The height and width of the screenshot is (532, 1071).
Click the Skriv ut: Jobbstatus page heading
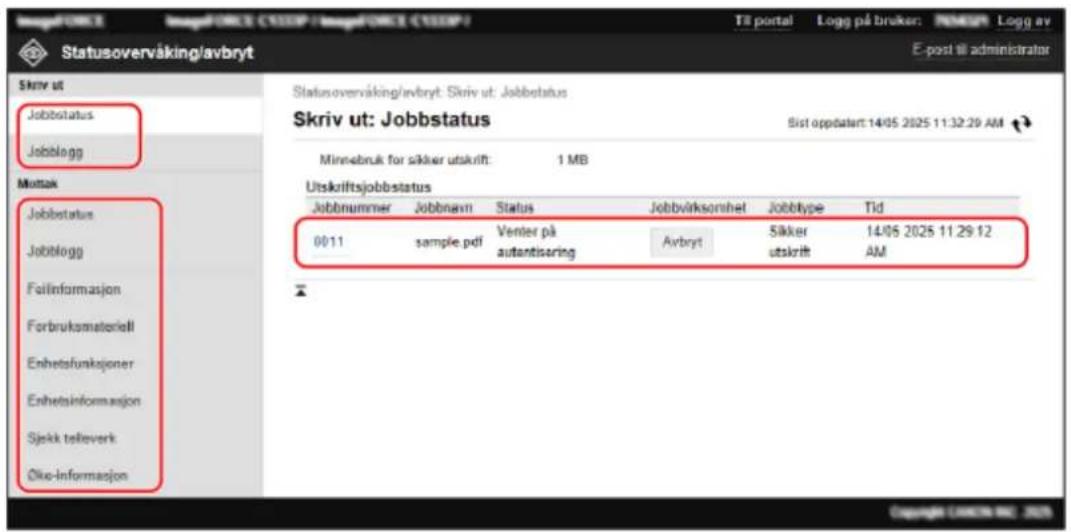(x=392, y=120)
